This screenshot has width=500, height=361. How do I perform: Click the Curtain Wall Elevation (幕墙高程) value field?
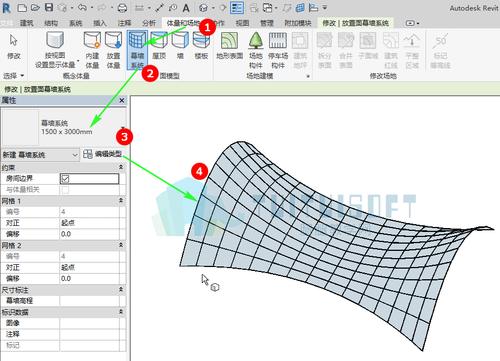pyautogui.click(x=89, y=301)
